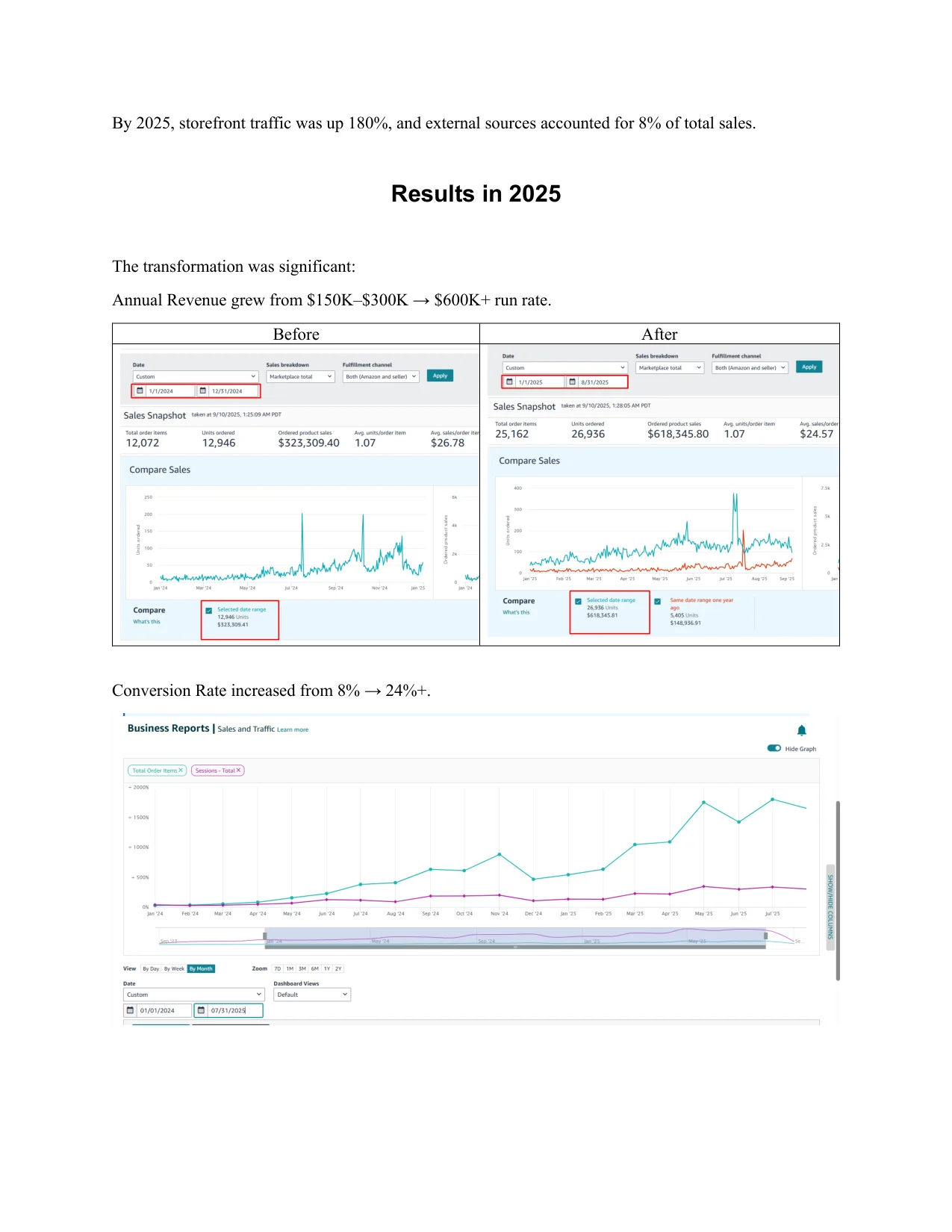Screen dimensions: 952x1232
Task: Open Date Custom dropdown in After panel
Action: click(565, 367)
